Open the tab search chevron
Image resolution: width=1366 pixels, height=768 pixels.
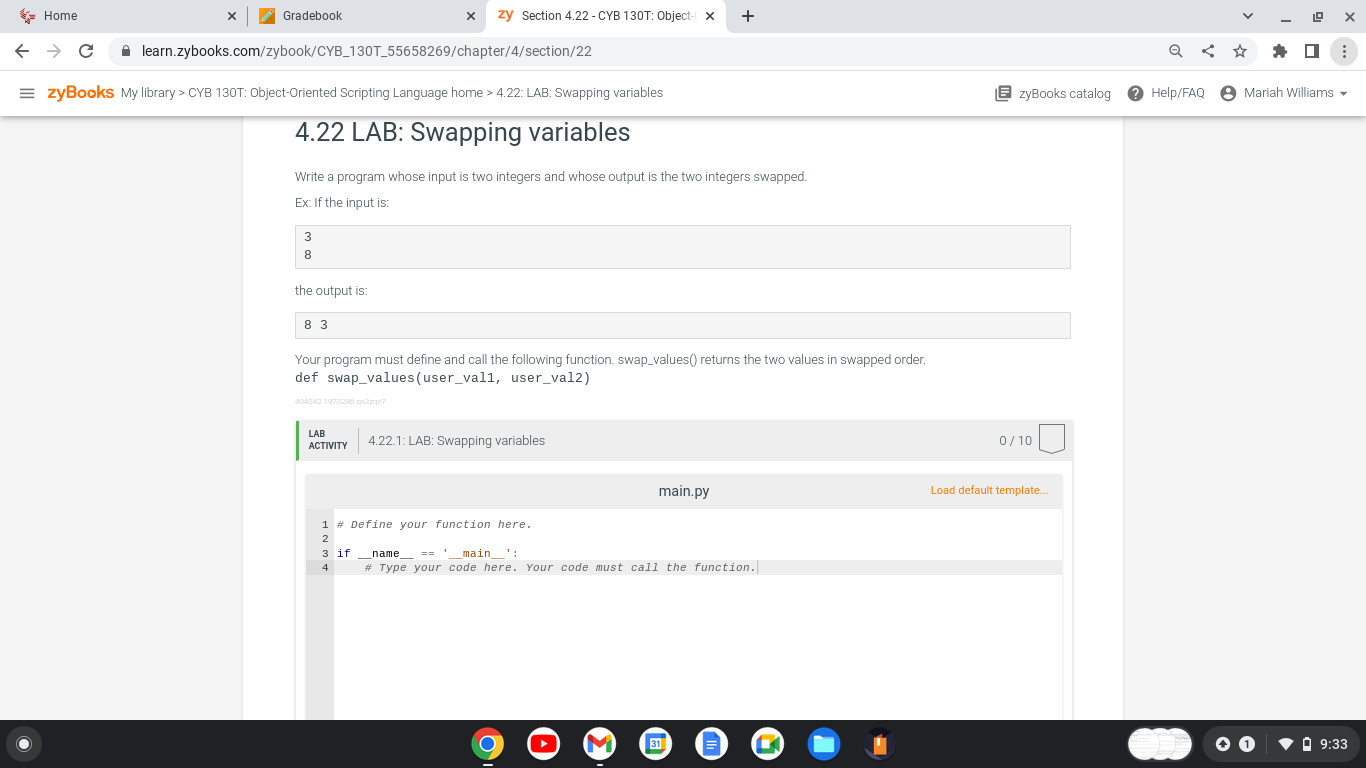(1247, 15)
